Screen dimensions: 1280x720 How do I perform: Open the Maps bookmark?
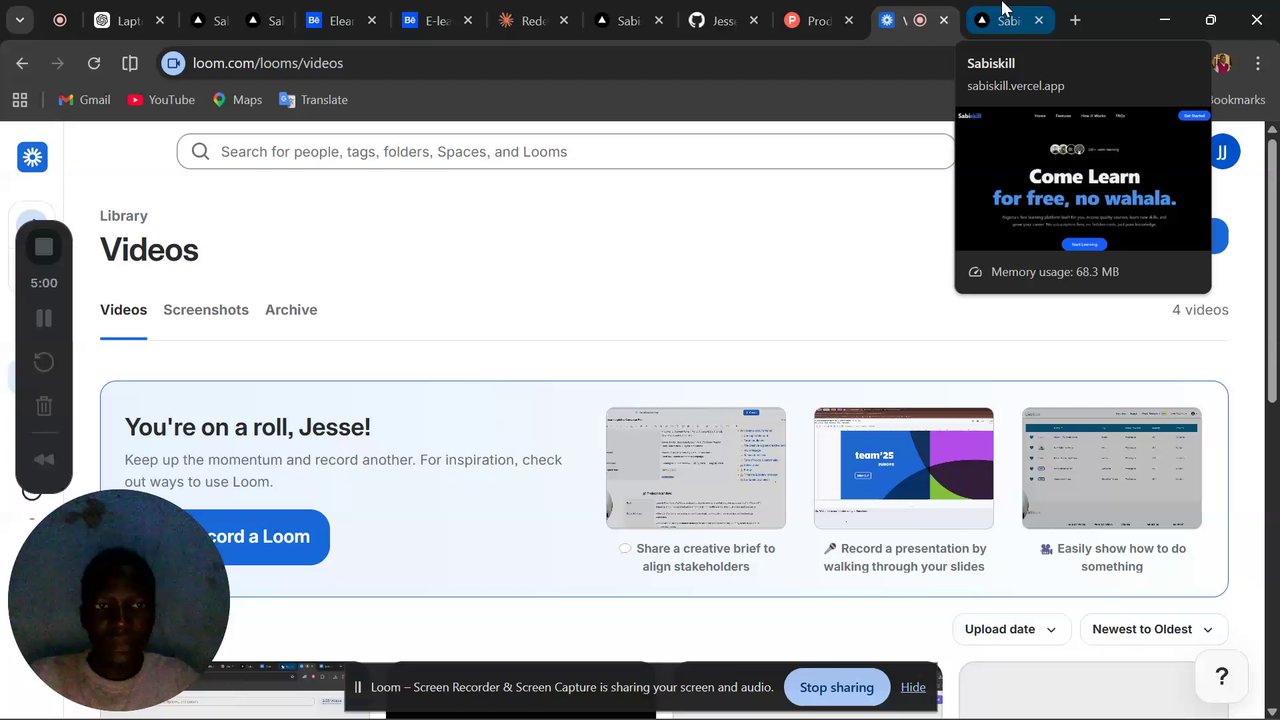tap(237, 100)
